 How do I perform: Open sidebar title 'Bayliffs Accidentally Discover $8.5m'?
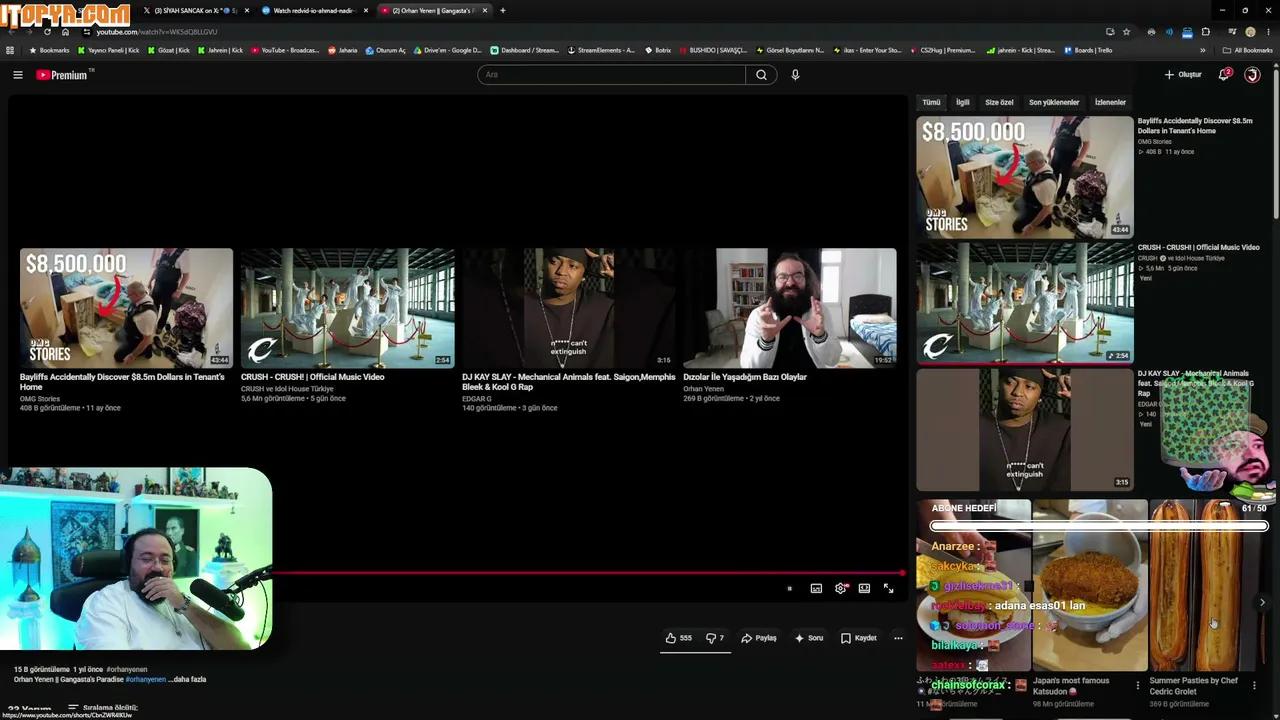[1195, 126]
